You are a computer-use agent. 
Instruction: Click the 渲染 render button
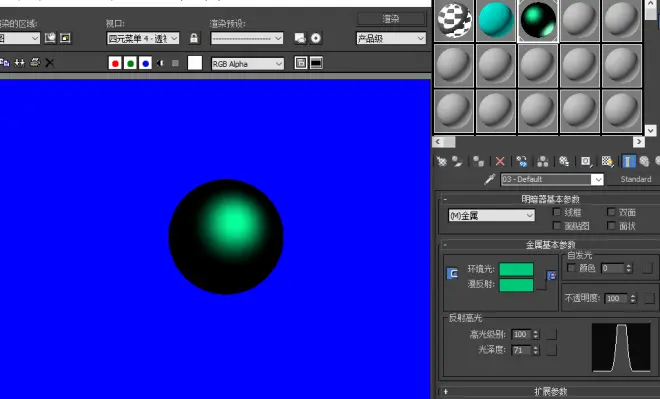(x=391, y=19)
